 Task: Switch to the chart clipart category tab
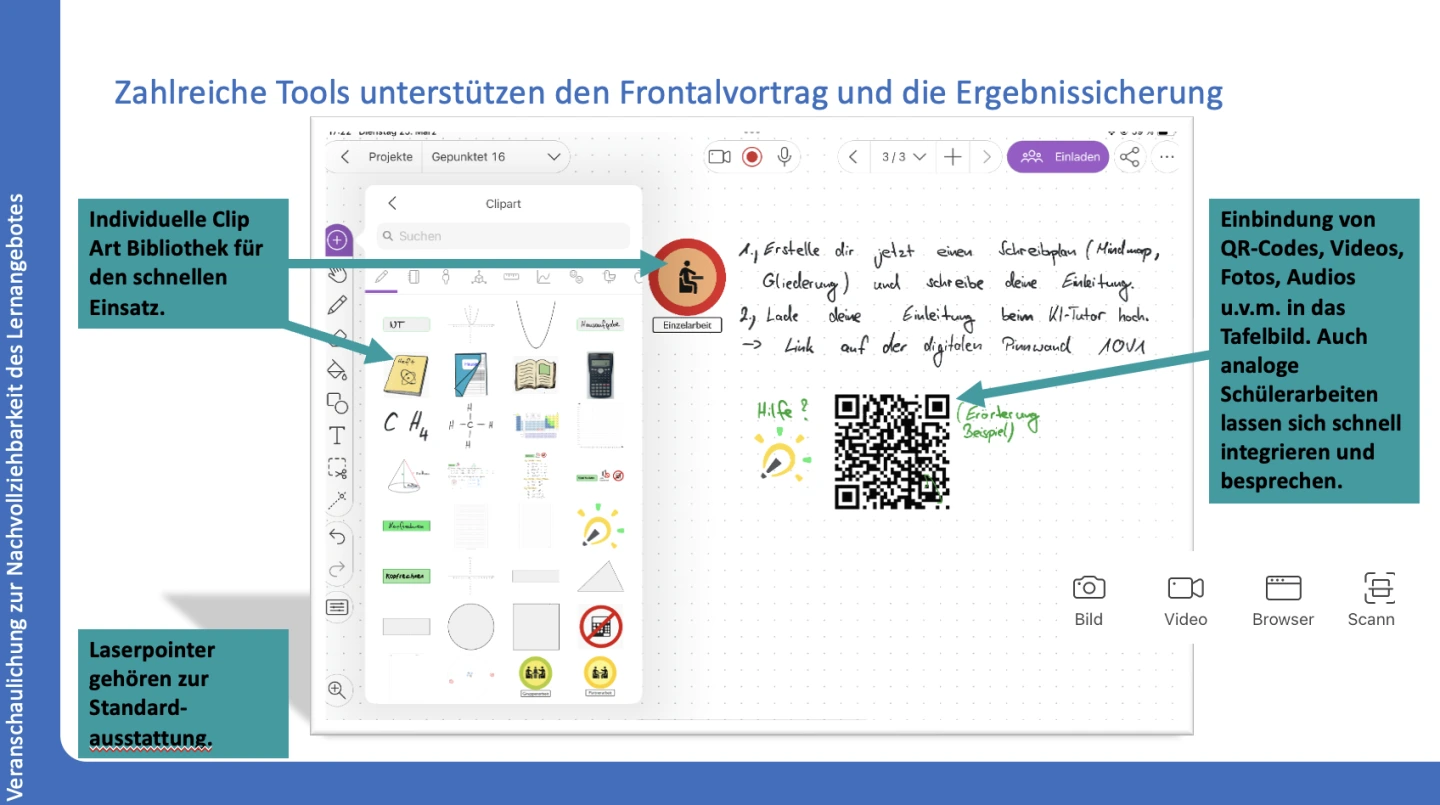543,277
